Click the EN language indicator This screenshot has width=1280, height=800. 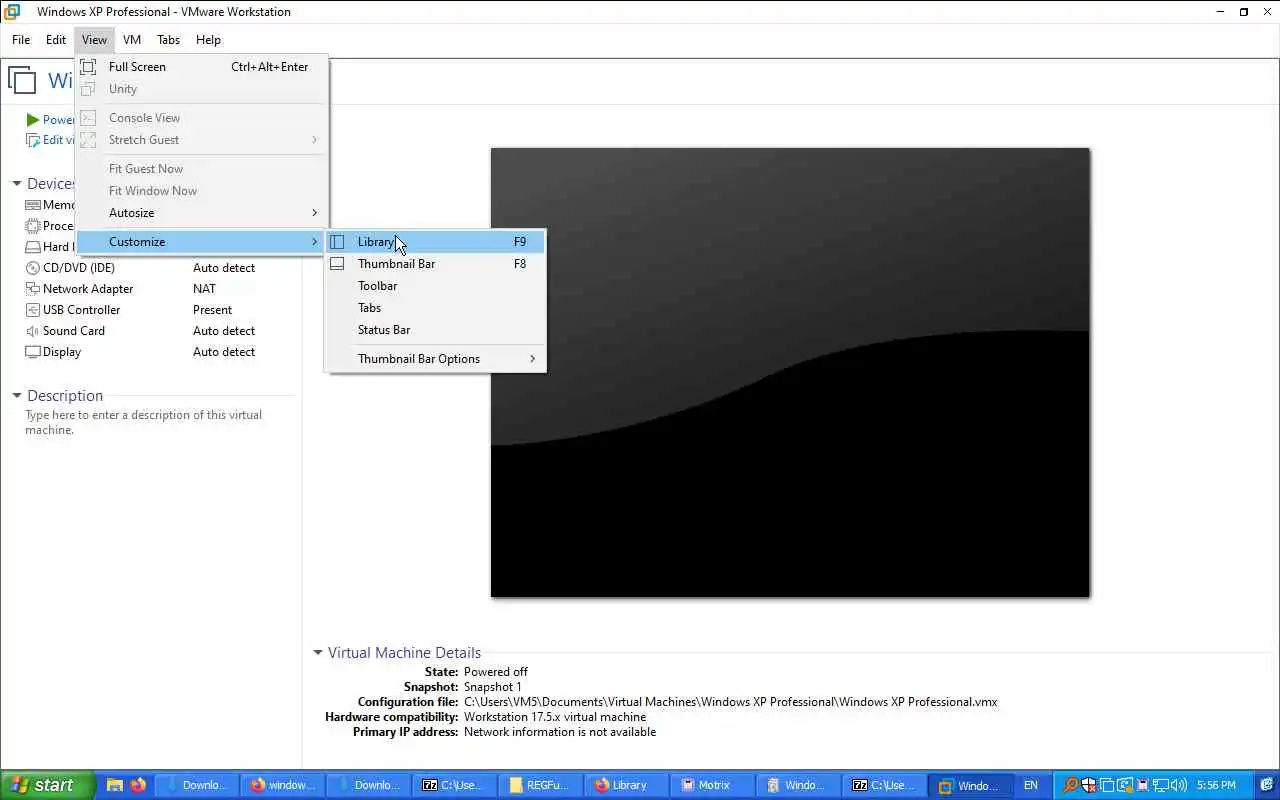coord(1030,785)
